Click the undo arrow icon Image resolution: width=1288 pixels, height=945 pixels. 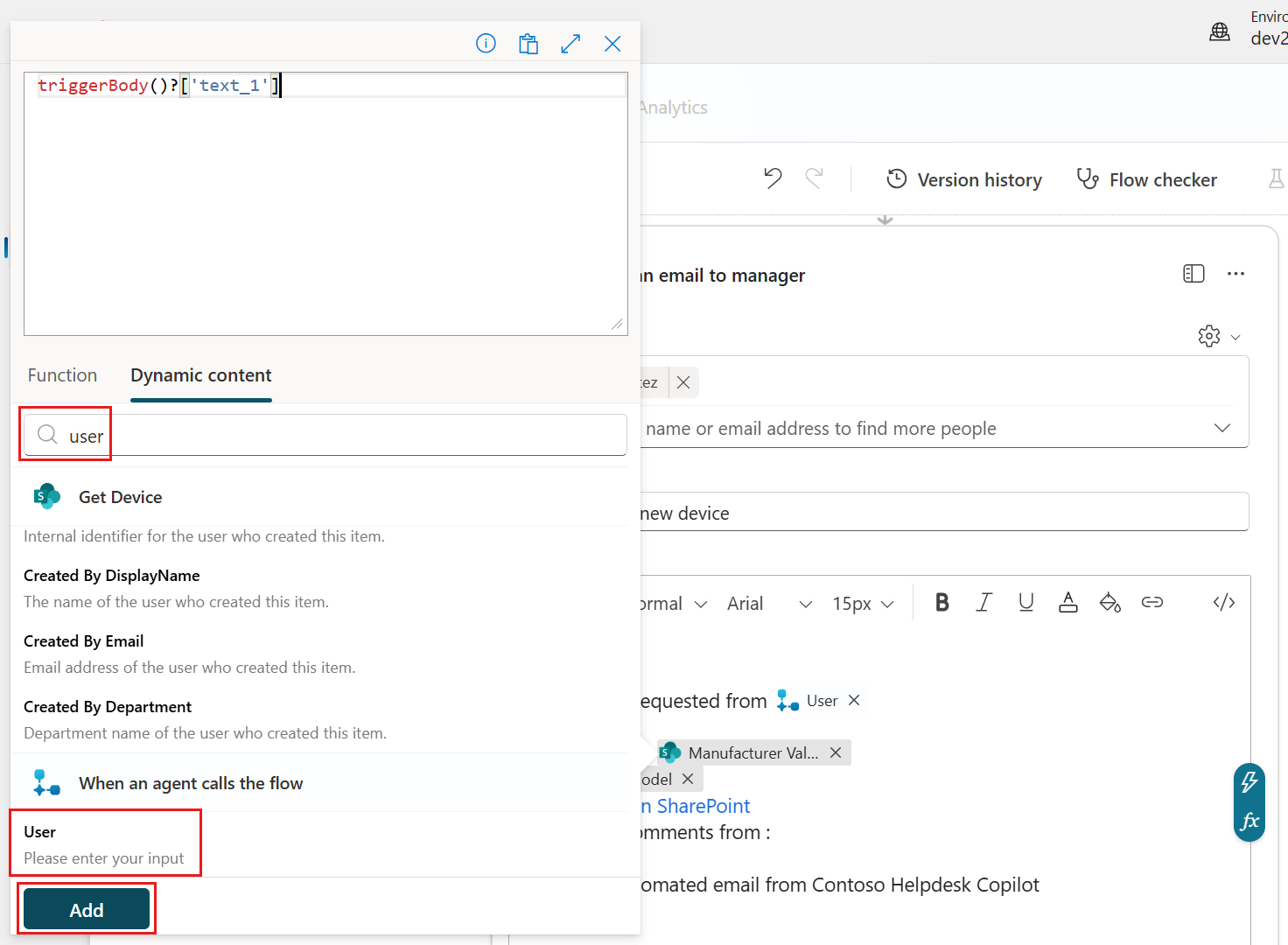click(773, 178)
